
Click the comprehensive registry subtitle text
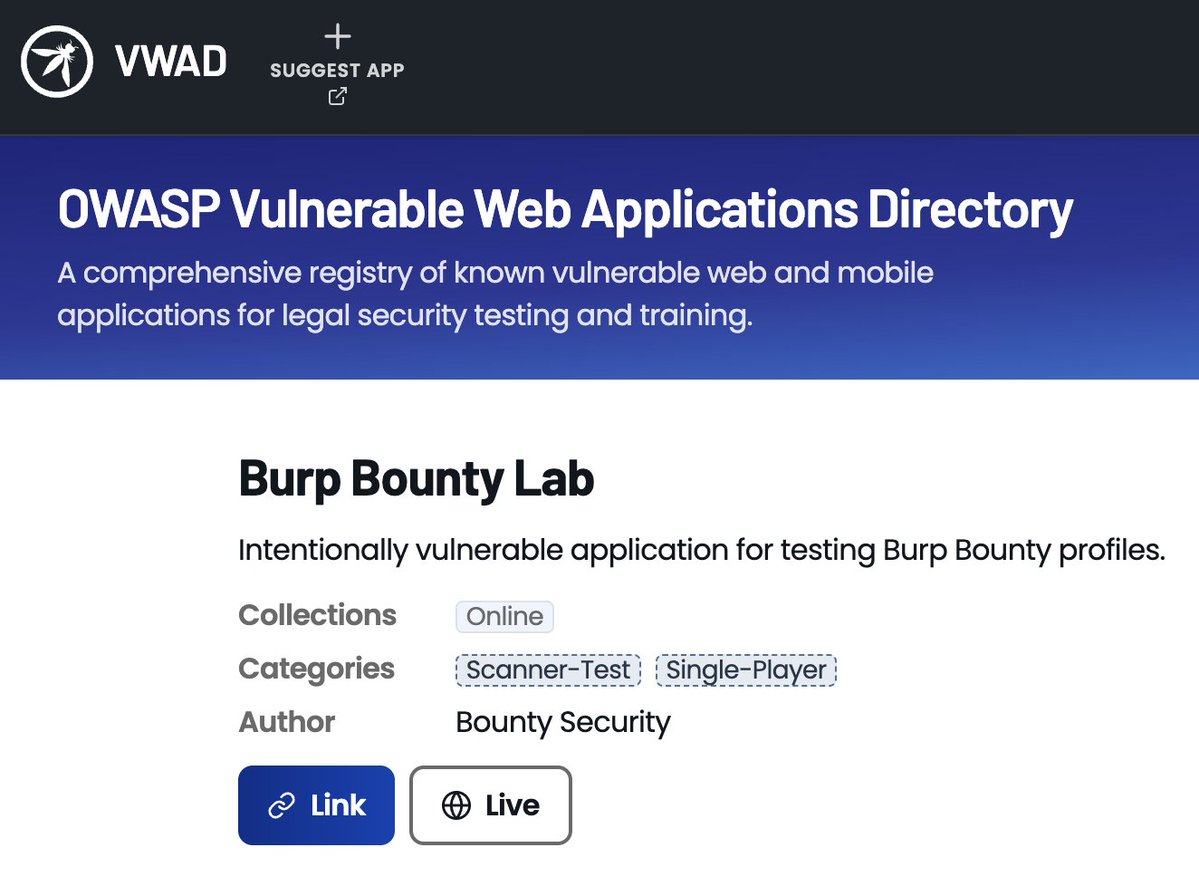coord(496,294)
